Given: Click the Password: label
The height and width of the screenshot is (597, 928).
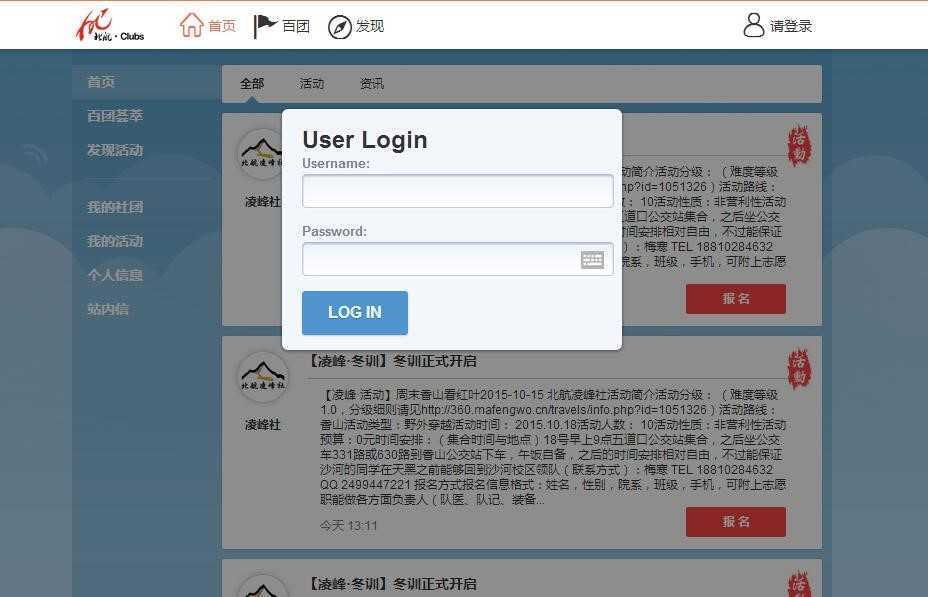Looking at the screenshot, I should (334, 231).
